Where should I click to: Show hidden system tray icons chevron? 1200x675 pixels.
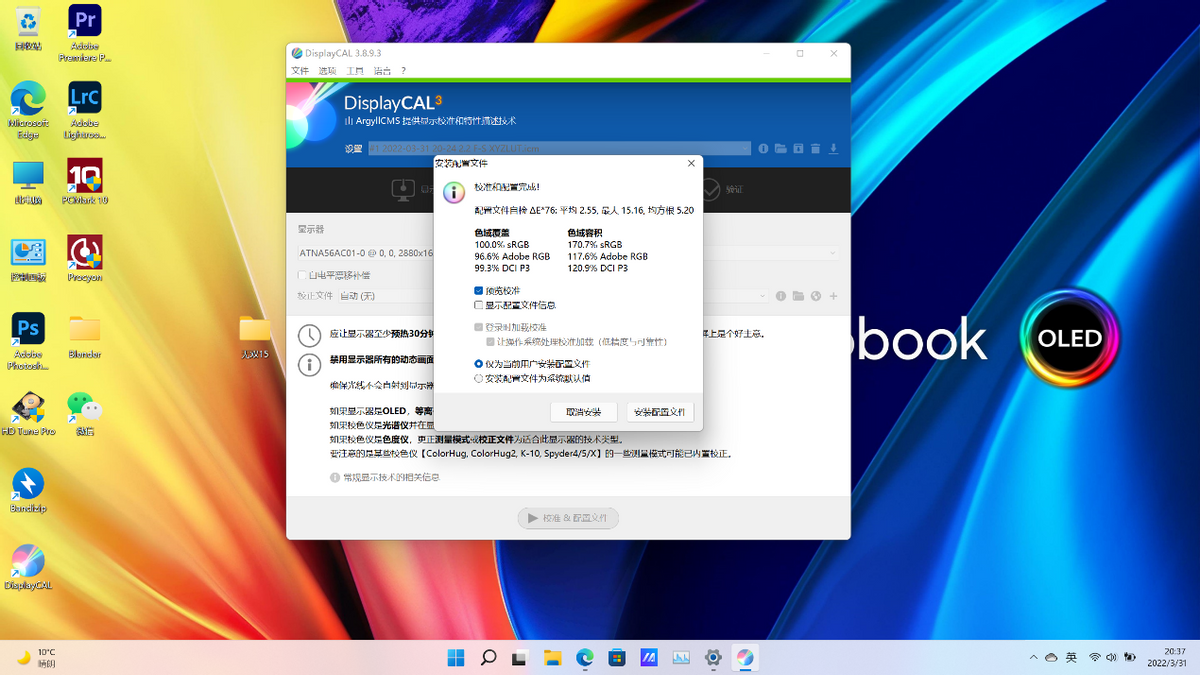coord(1033,657)
